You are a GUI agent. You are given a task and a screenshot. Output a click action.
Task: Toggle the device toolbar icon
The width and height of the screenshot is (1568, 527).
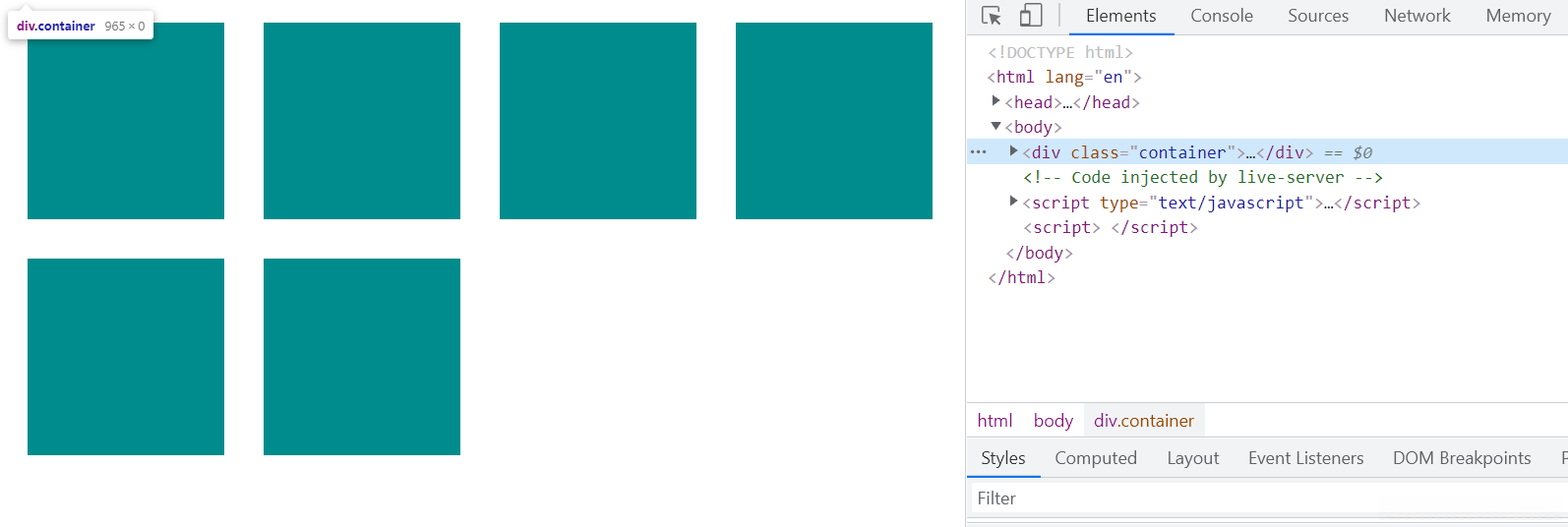point(1031,16)
